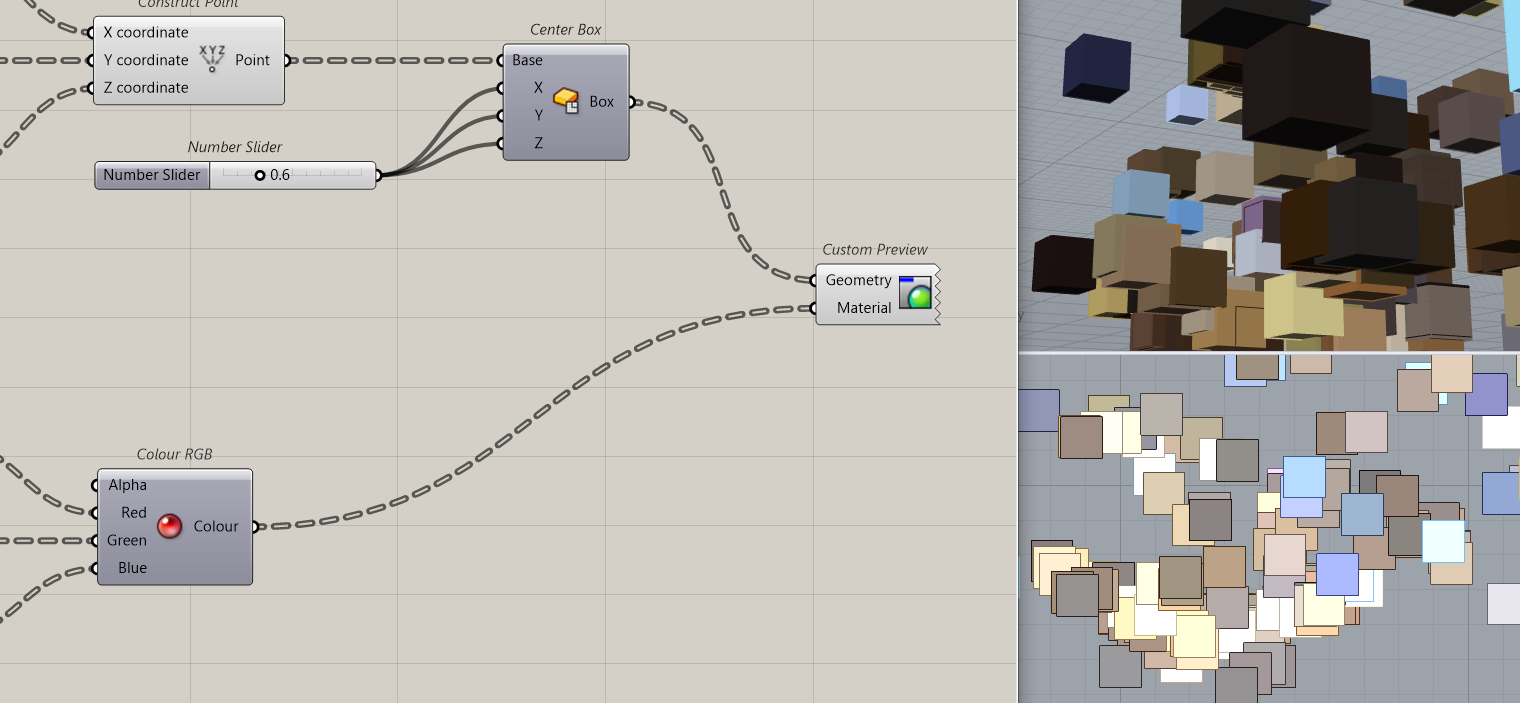Select the Center Box component icon
This screenshot has width=1520, height=703.
(x=567, y=101)
